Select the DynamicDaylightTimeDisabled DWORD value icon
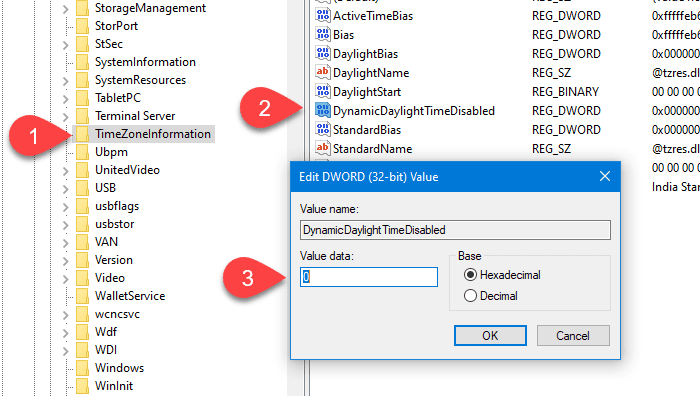This screenshot has width=700, height=396. [x=323, y=110]
